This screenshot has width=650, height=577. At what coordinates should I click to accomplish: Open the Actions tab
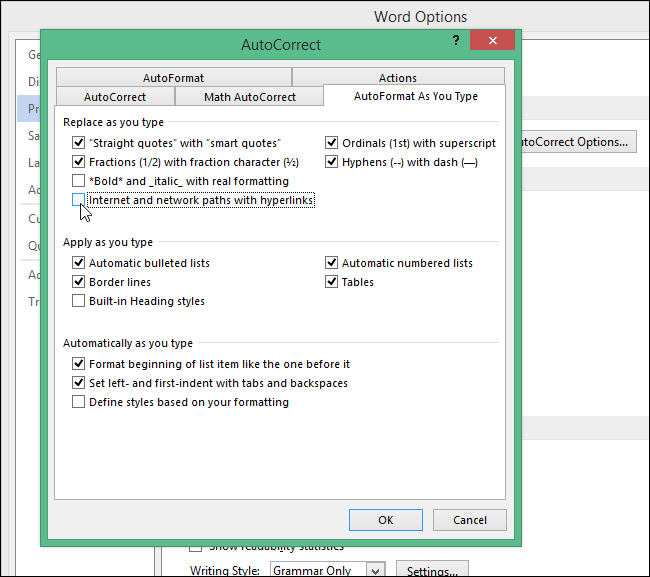(398, 77)
